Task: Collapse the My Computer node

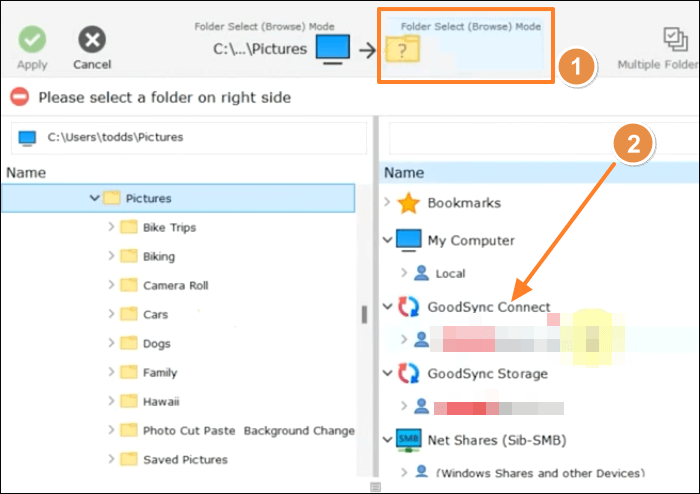Action: click(388, 241)
